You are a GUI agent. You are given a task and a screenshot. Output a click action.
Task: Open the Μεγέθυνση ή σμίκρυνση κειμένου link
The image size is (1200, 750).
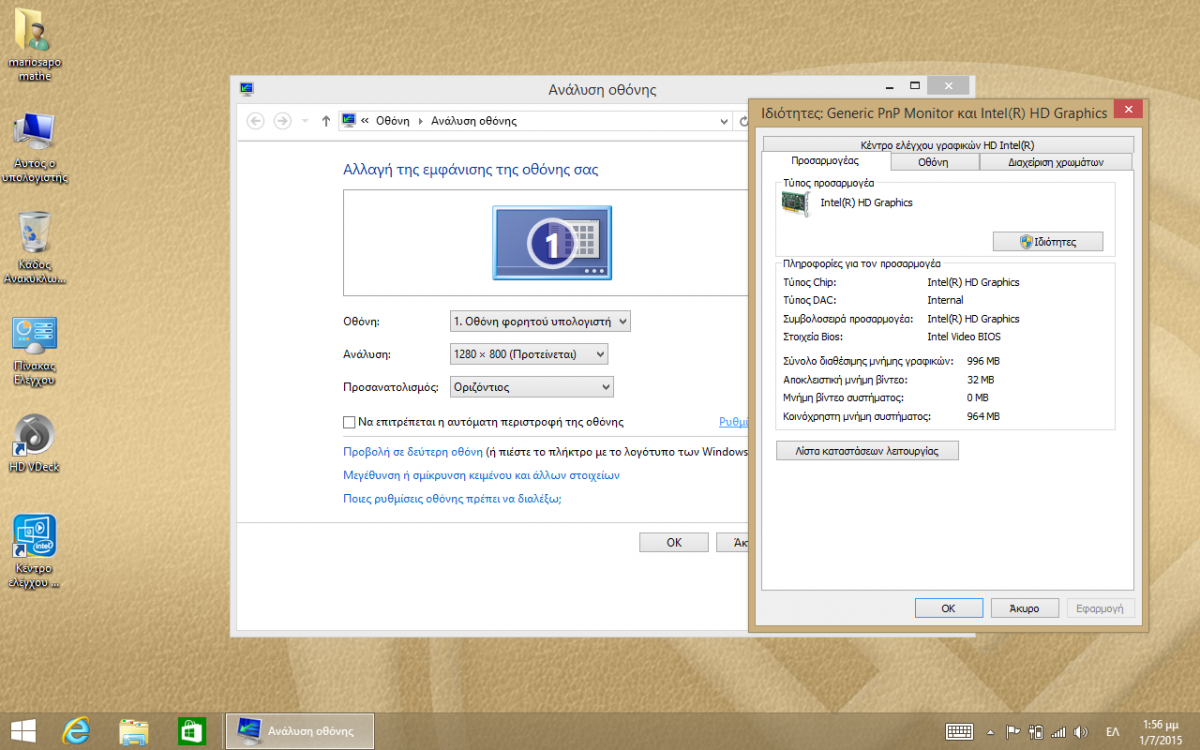[x=481, y=475]
